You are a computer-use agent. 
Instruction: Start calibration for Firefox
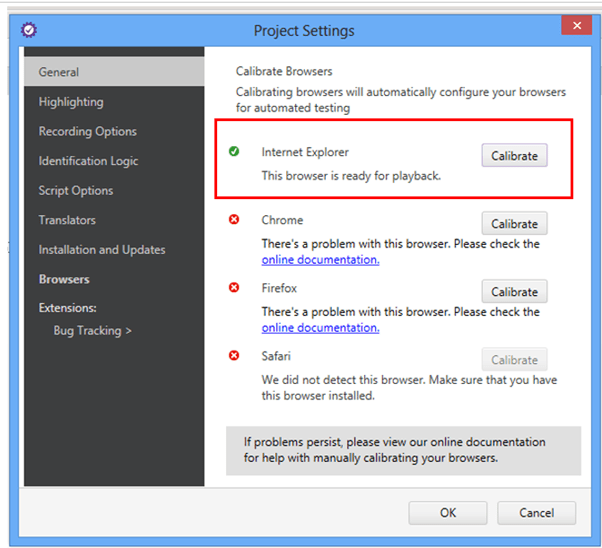click(514, 292)
